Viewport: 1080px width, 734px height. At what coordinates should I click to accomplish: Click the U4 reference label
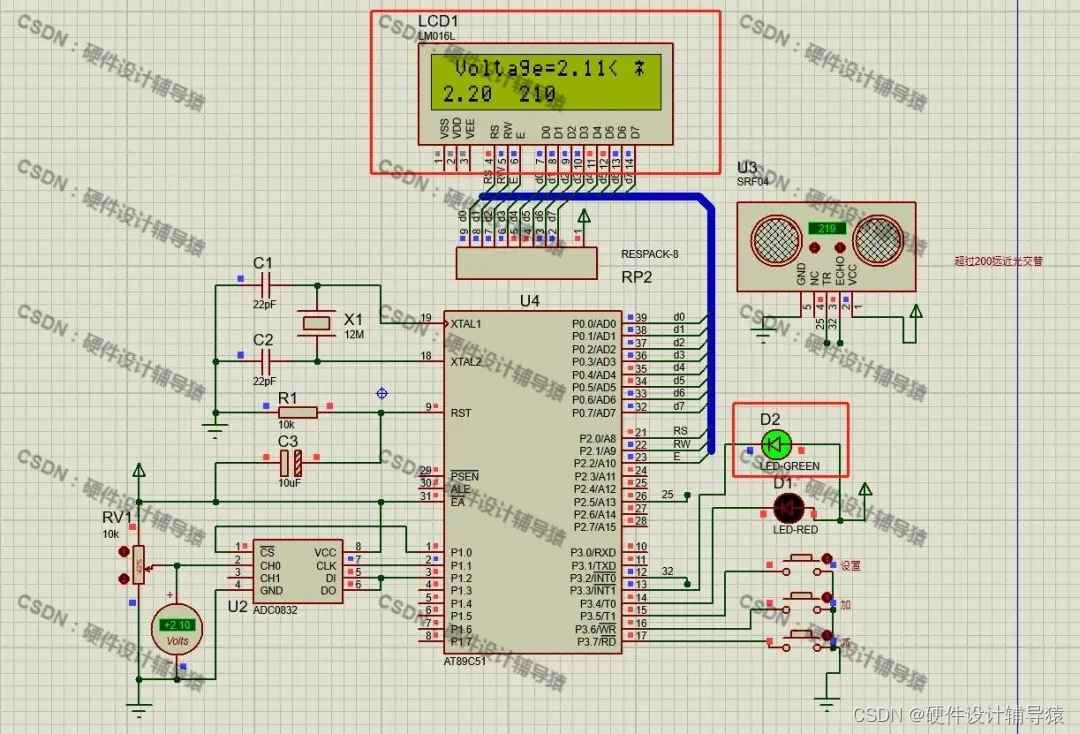(x=529, y=301)
